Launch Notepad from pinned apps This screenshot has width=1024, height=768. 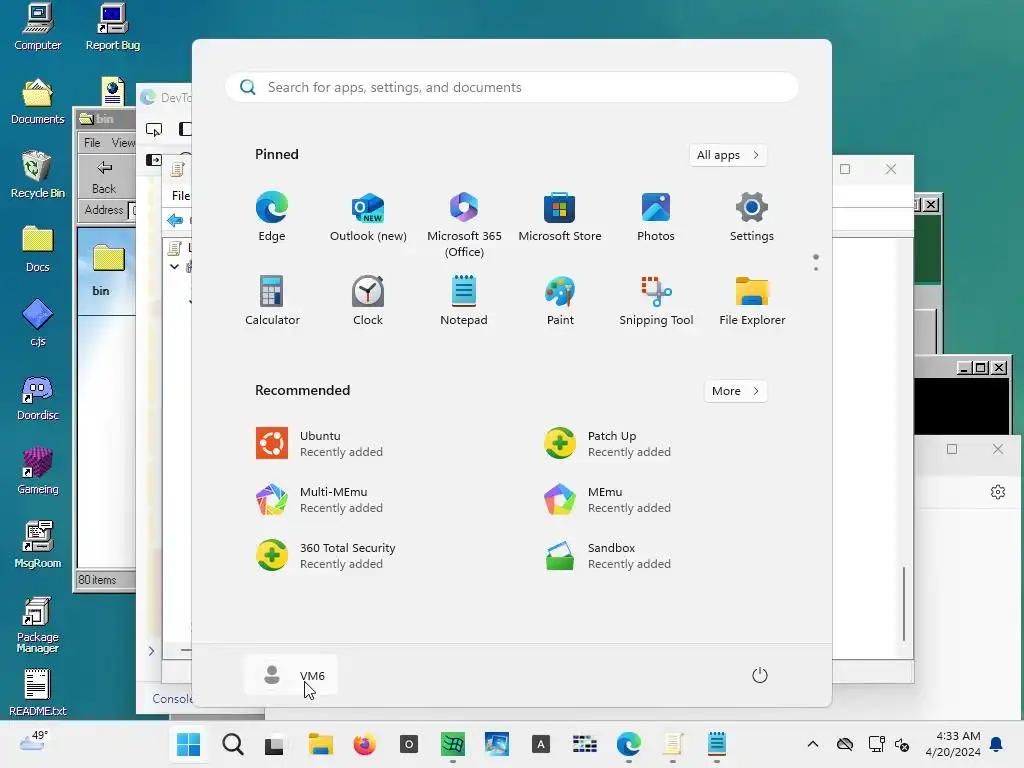[464, 300]
